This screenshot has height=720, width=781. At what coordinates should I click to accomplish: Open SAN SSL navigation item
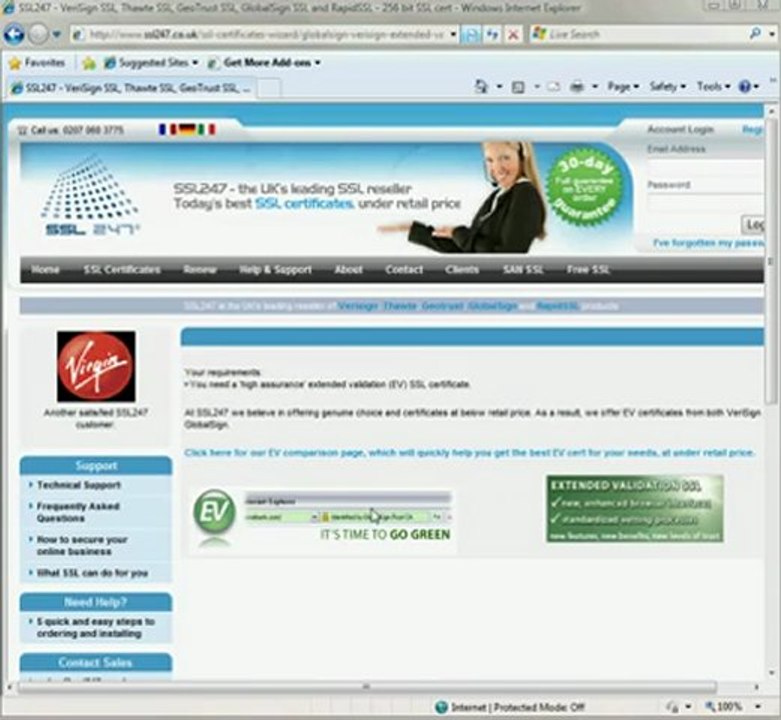(x=523, y=269)
